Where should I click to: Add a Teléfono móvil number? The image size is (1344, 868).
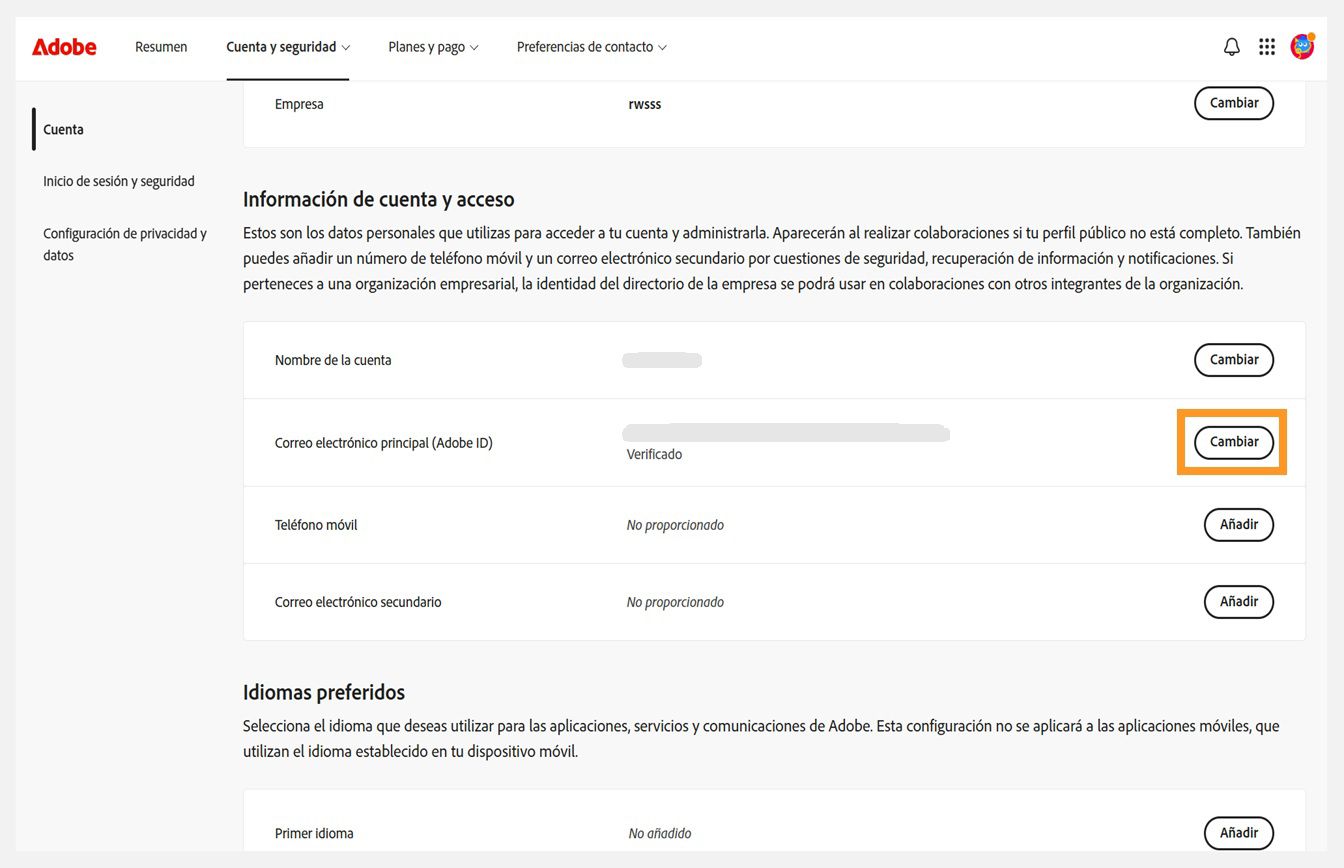(1238, 524)
